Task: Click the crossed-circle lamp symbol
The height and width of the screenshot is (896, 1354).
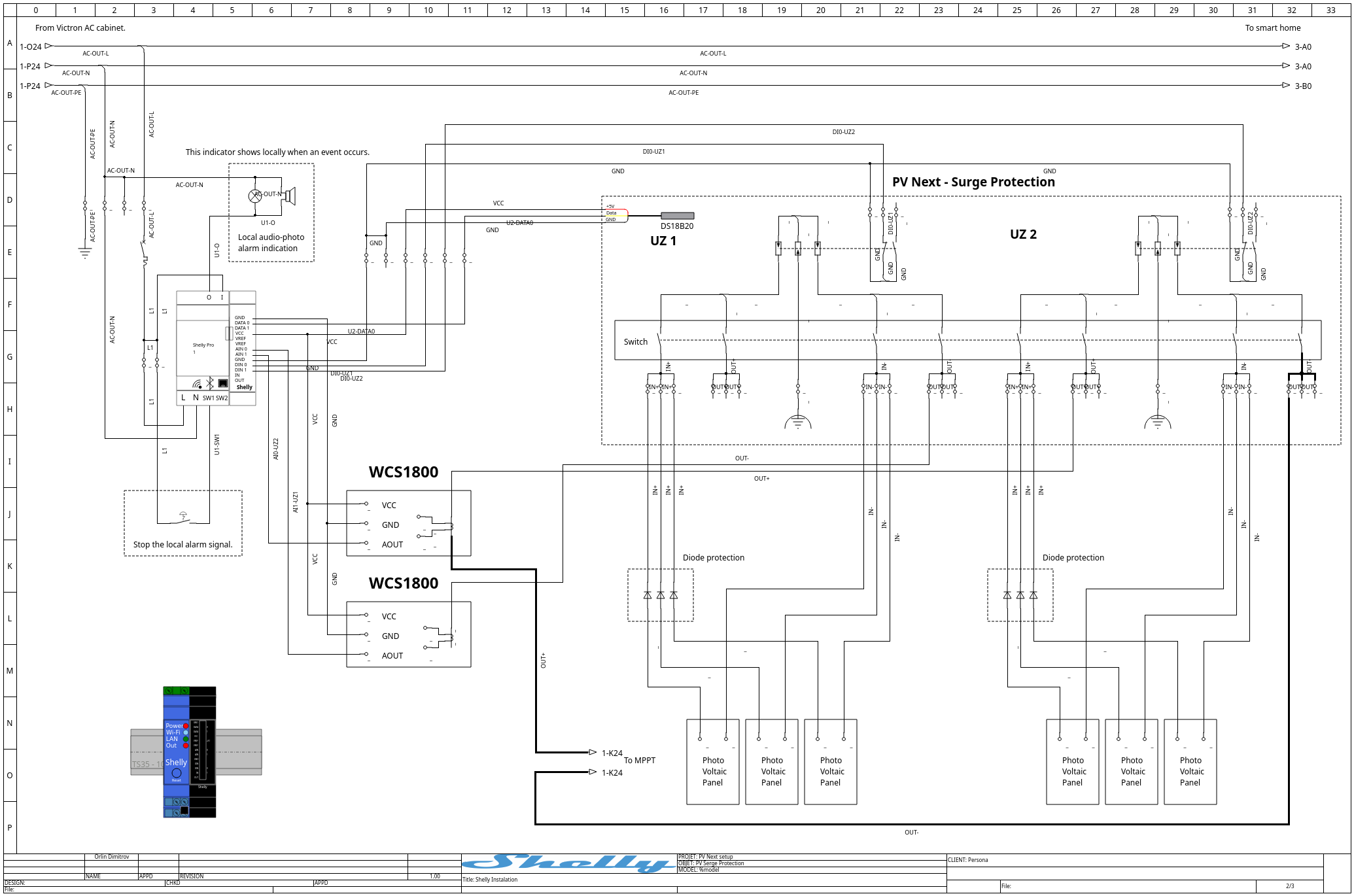Action: click(x=255, y=196)
